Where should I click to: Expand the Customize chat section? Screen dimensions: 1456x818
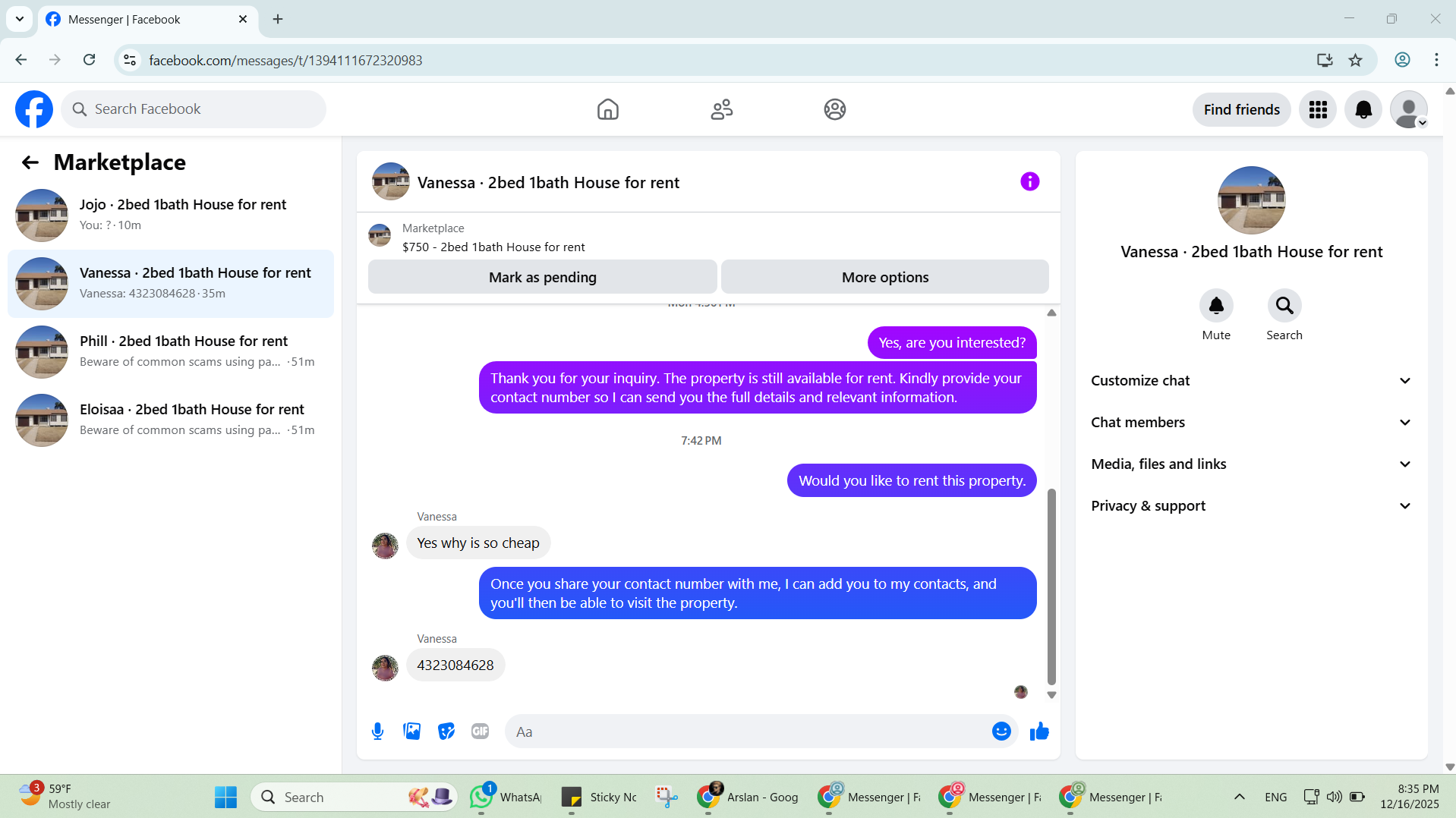point(1251,381)
